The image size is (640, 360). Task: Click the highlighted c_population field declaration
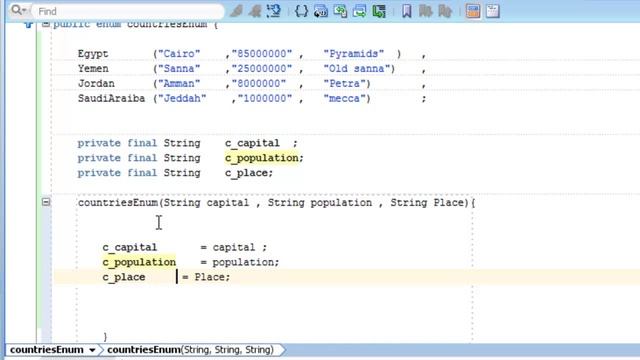(x=262, y=158)
